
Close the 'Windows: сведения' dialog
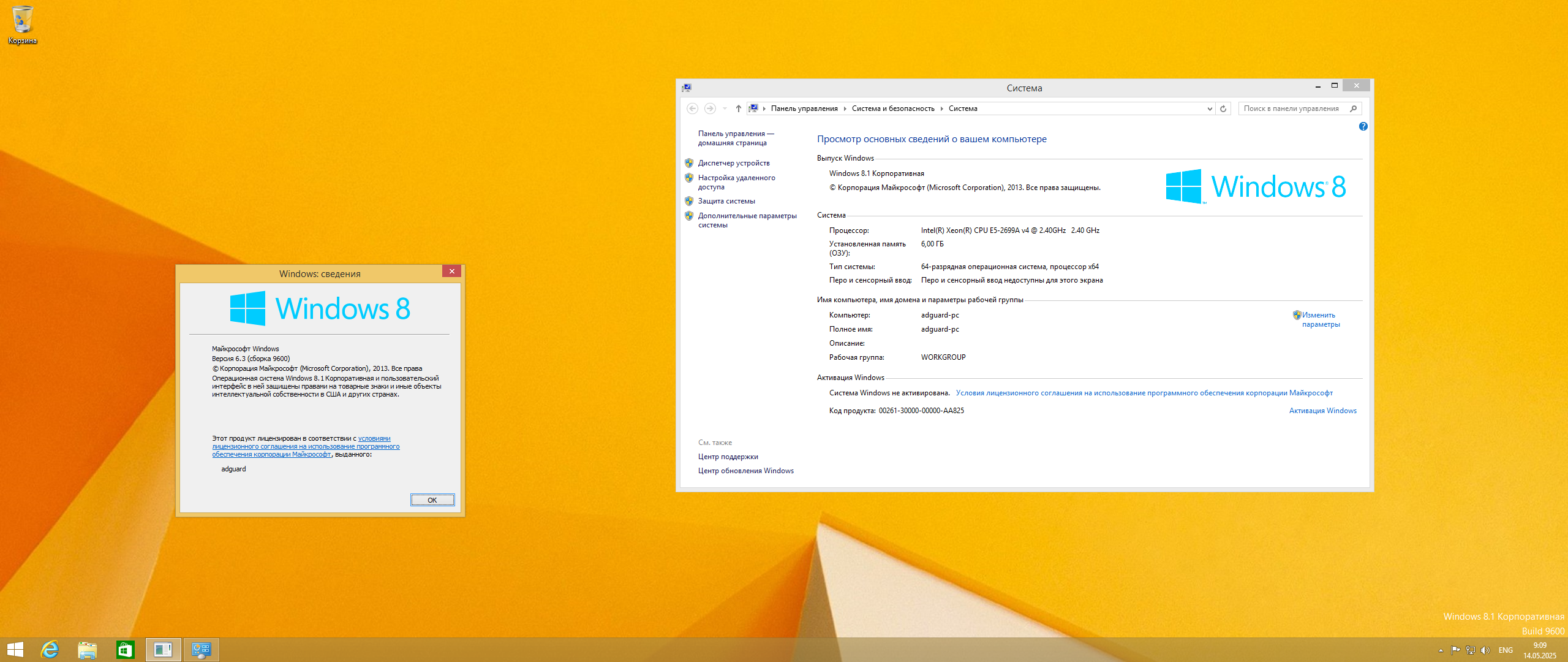coord(451,271)
